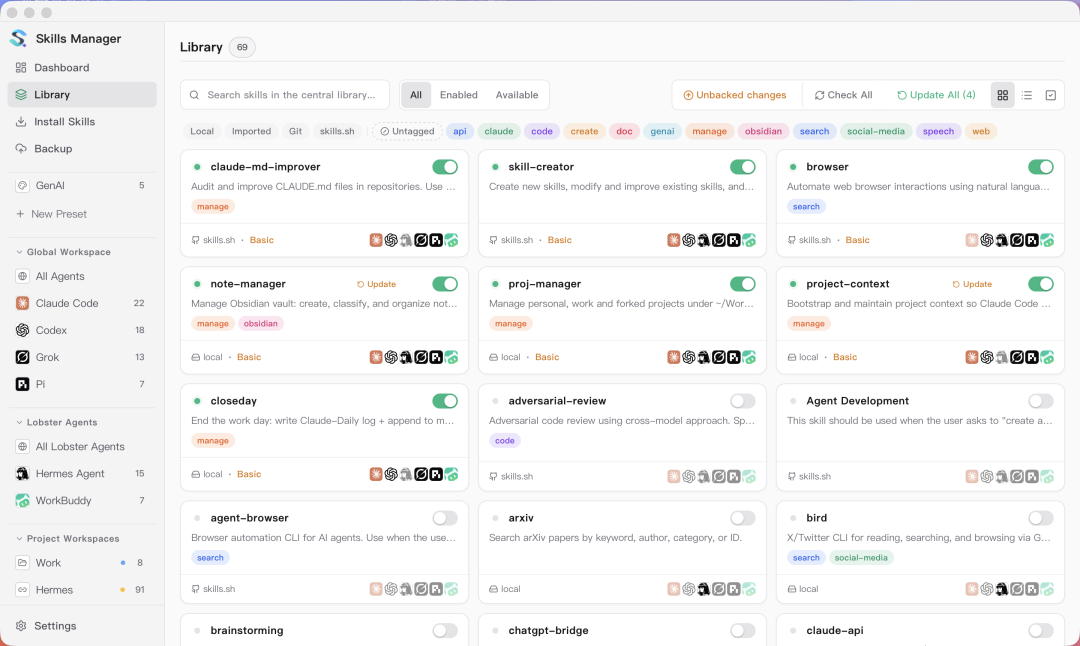
Task: Click Hermes agent icon on closeday card
Action: pos(406,474)
